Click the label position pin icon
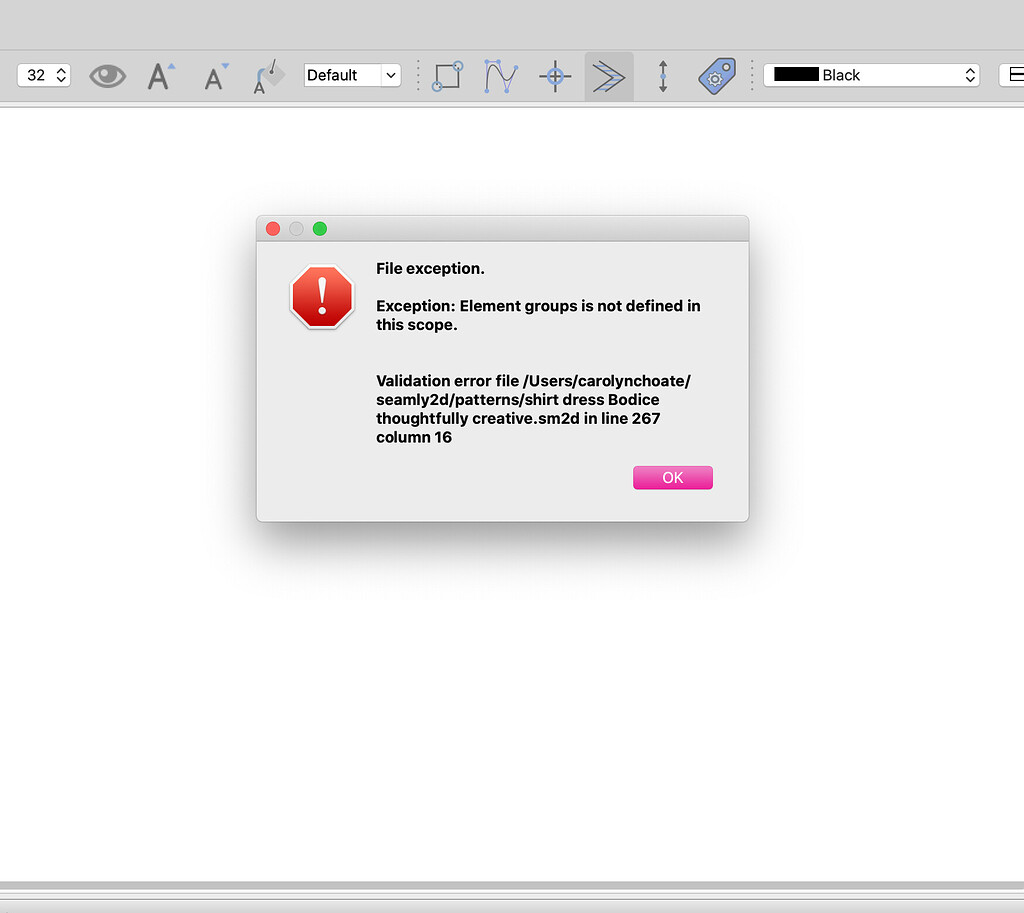 tap(268, 75)
